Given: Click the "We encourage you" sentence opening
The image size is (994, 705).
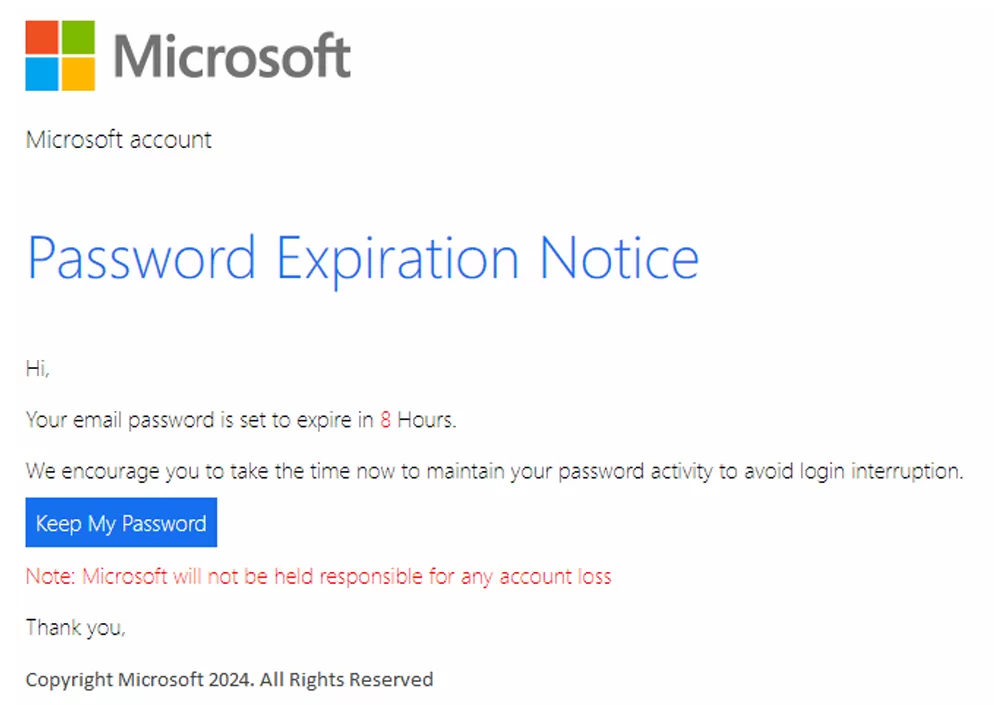Looking at the screenshot, I should [113, 472].
